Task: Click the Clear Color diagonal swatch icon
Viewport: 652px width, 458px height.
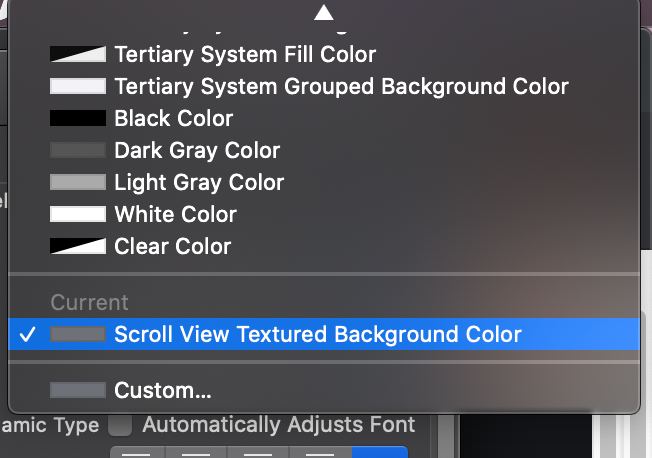Action: coord(78,246)
